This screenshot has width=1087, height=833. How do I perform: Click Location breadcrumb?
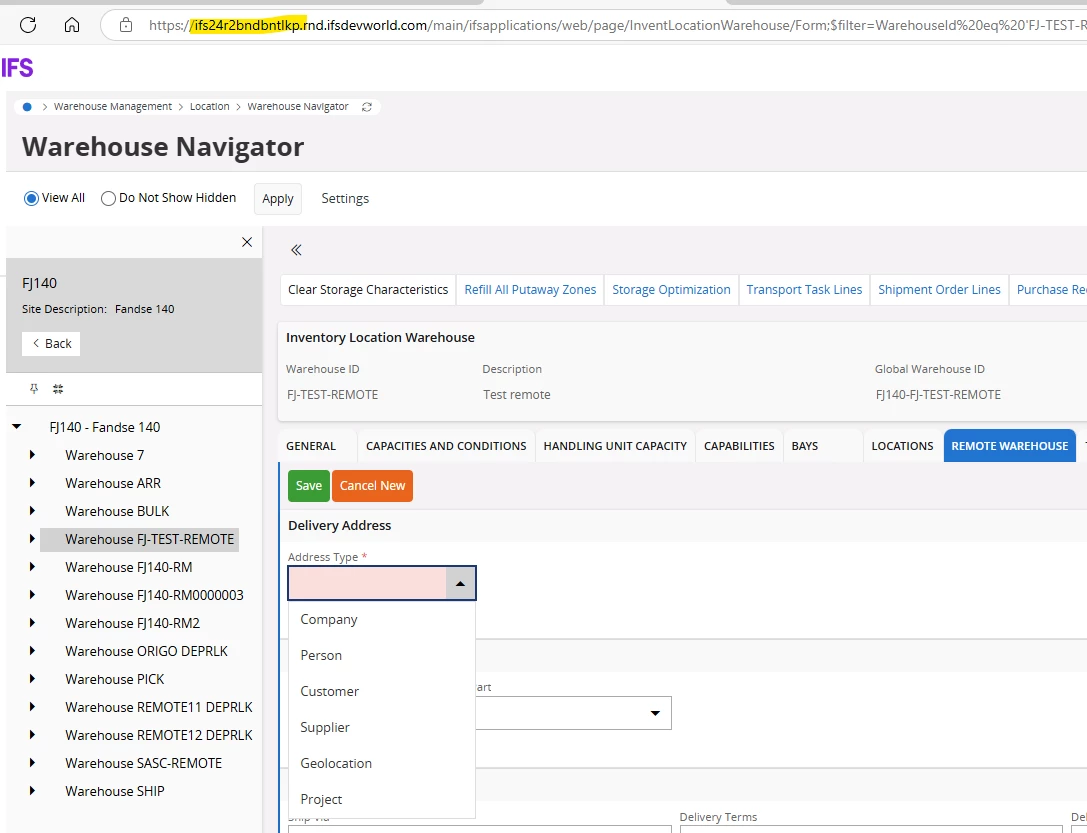(x=209, y=107)
